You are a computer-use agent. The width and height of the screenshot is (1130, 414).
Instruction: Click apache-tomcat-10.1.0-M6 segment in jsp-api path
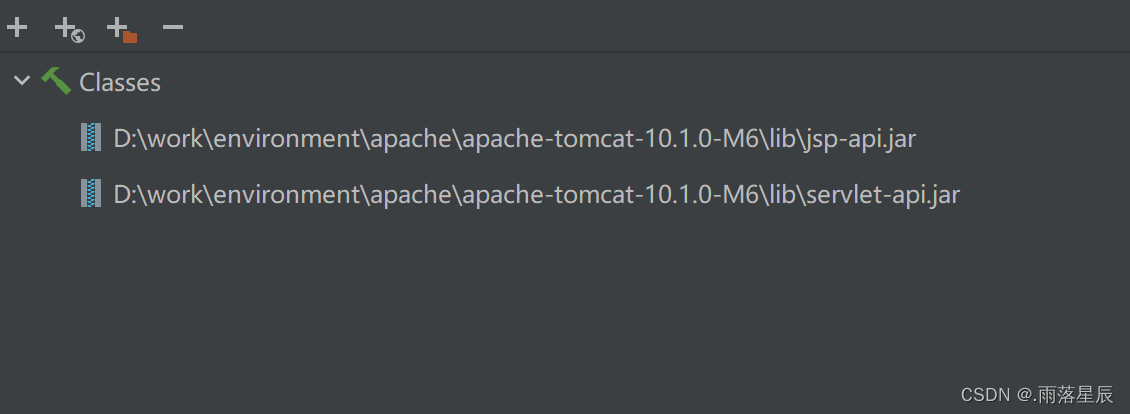pos(611,138)
